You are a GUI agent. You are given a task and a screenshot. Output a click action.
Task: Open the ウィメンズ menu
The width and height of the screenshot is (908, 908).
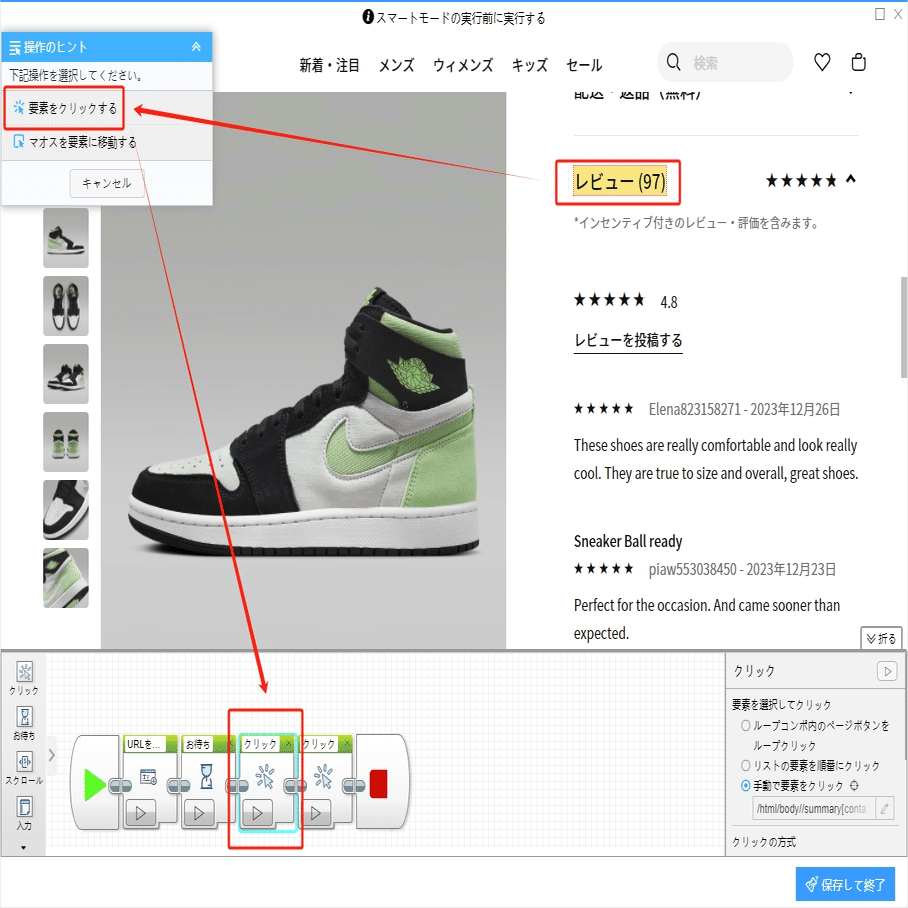[x=463, y=65]
